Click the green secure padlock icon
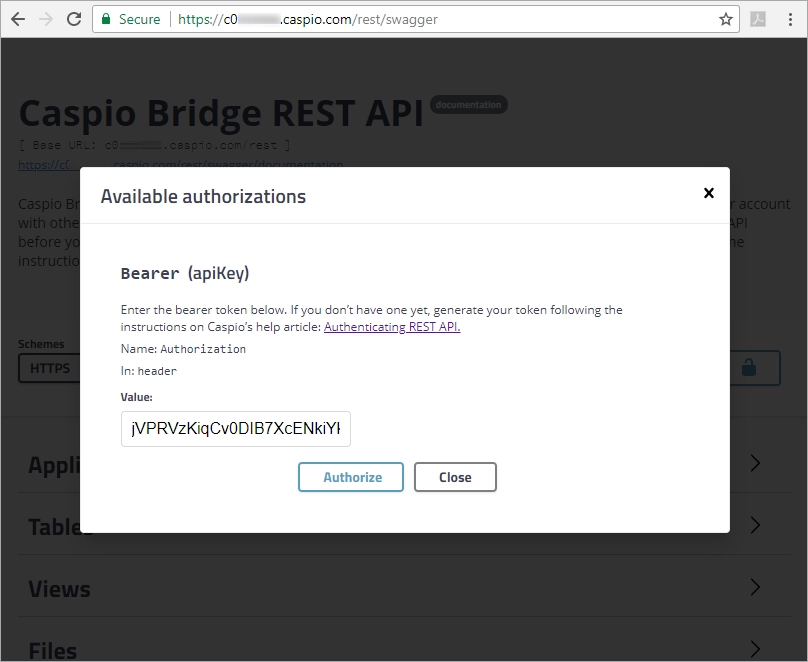Screen dimensions: 808x662 point(106,19)
